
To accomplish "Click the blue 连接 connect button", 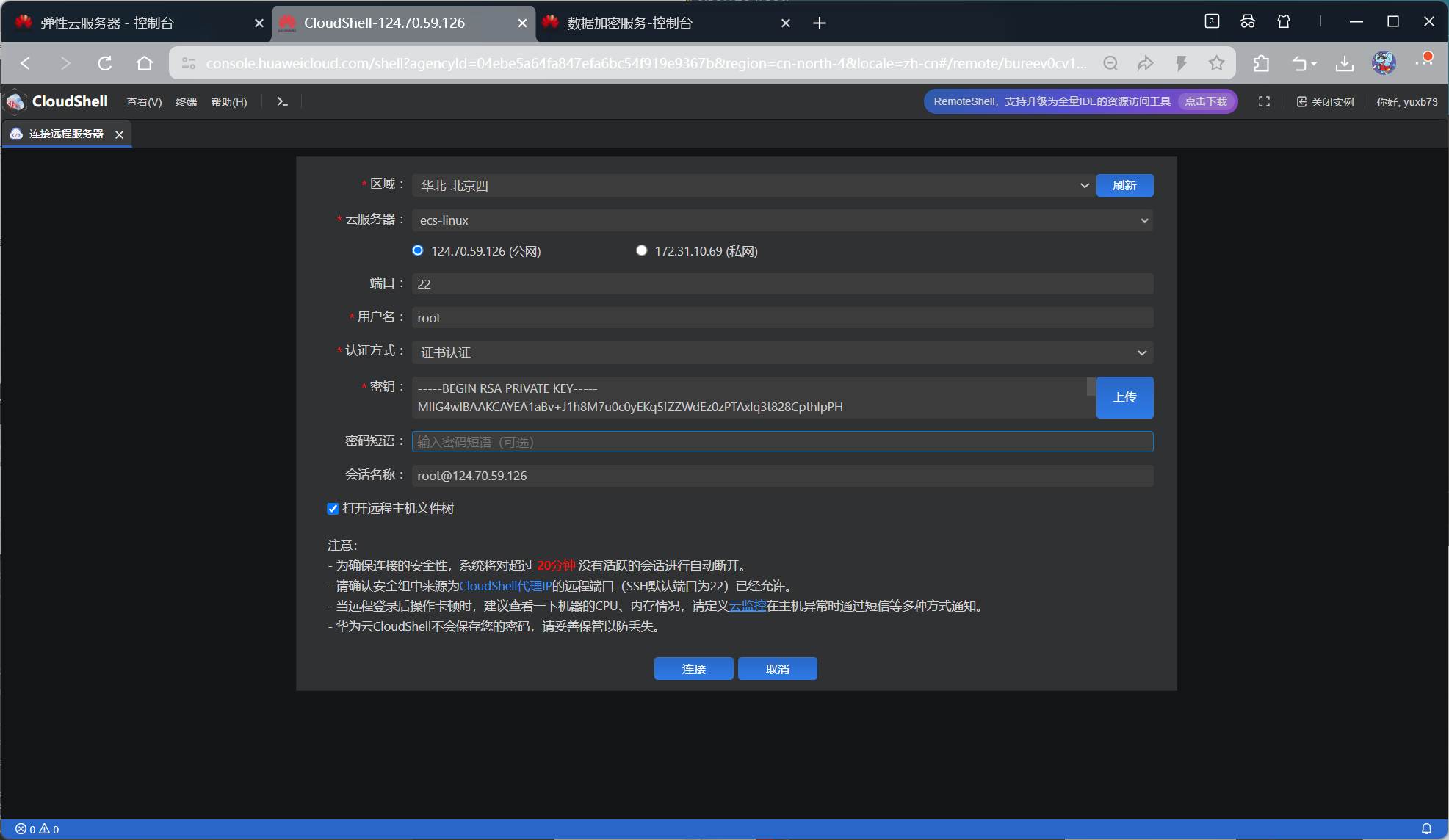I will pos(693,669).
